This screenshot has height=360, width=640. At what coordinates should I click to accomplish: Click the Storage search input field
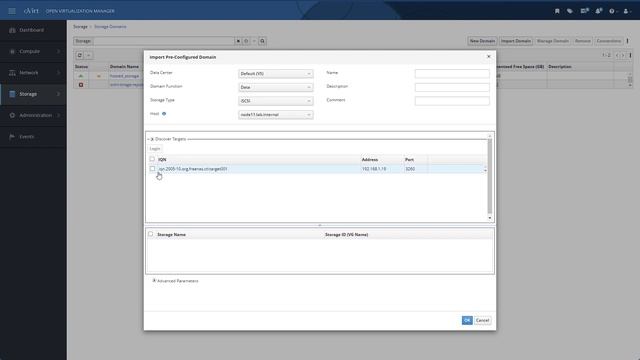coord(164,41)
